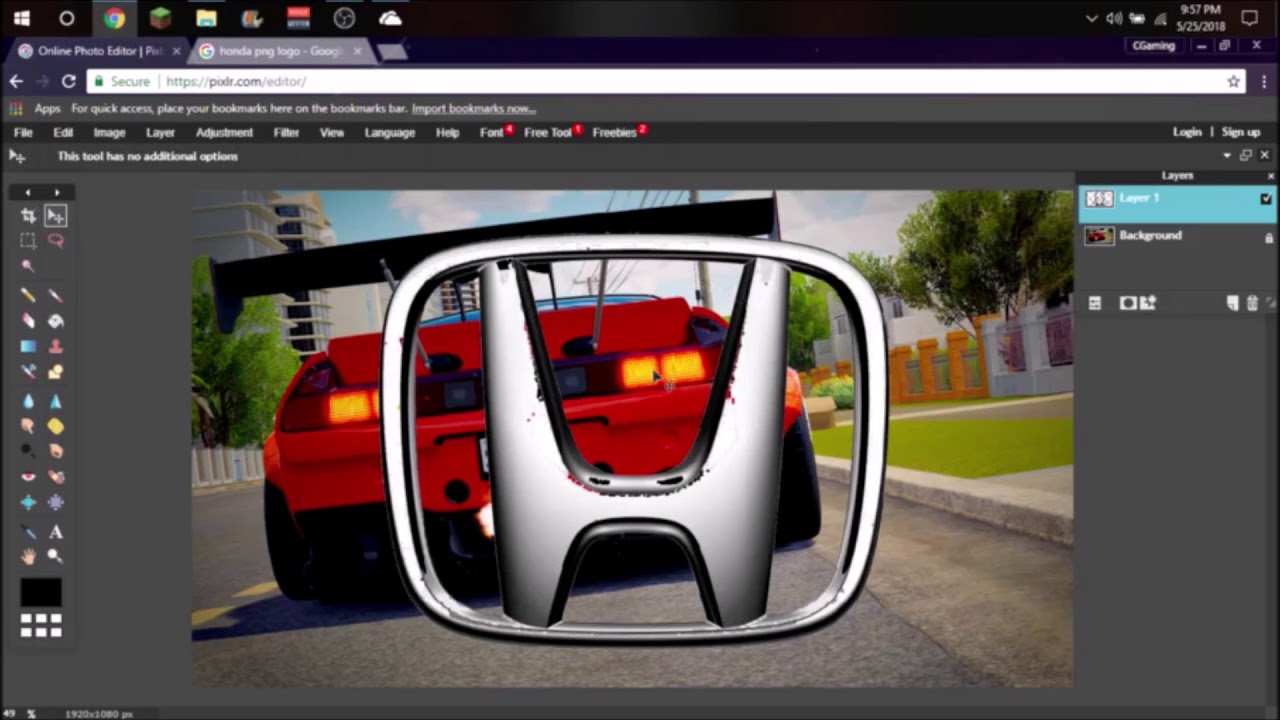1280x720 pixels.
Task: Select the Marquee selection tool
Action: tap(28, 240)
